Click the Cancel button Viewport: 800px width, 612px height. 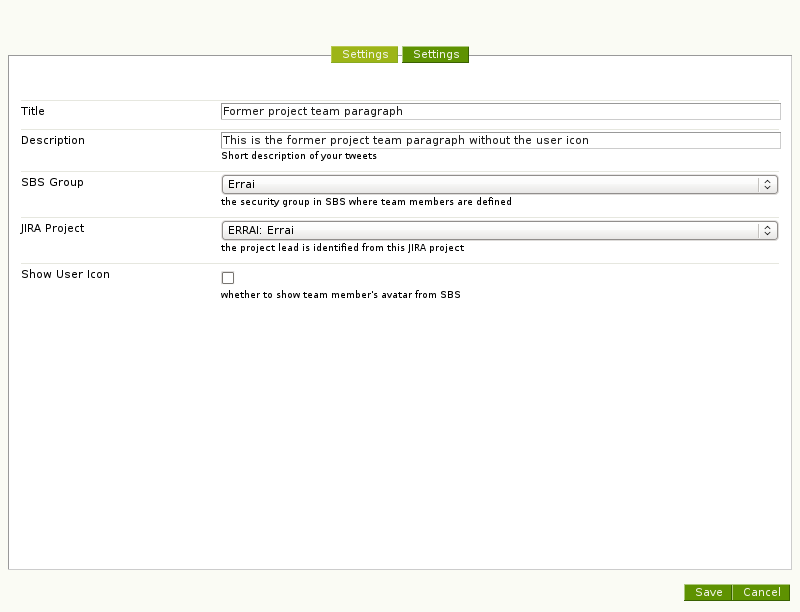coord(762,592)
